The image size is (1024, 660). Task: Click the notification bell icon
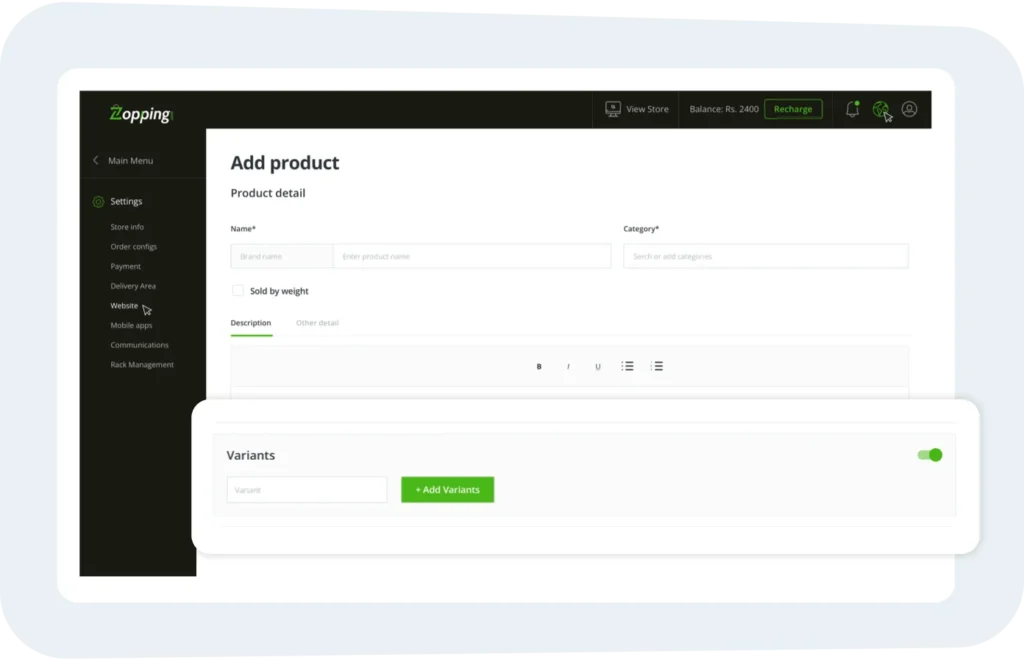pyautogui.click(x=852, y=109)
